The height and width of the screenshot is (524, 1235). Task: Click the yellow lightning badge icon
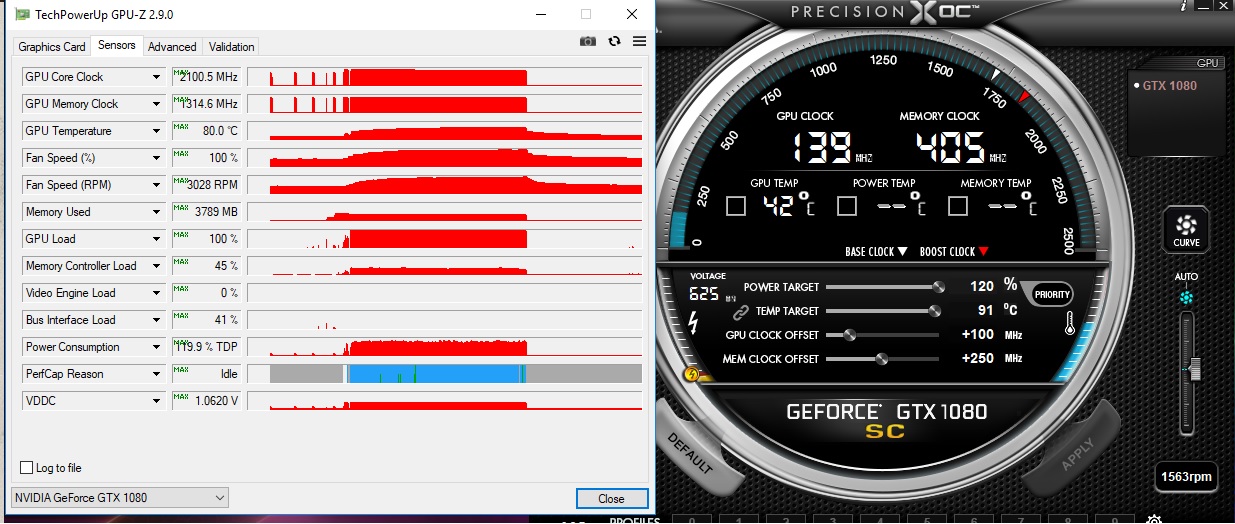click(690, 375)
